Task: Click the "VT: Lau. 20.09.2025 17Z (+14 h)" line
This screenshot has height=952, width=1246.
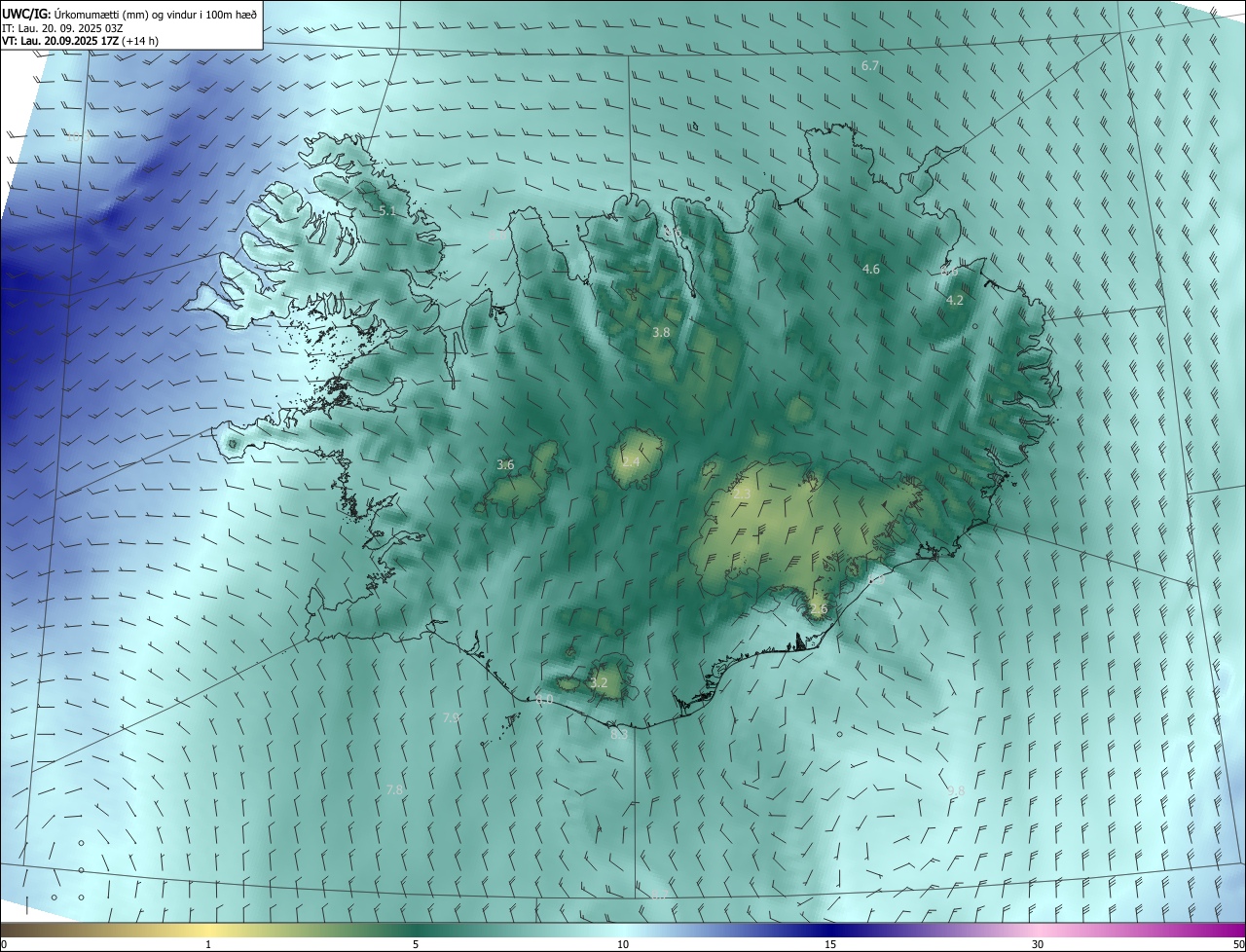Action: coord(81,41)
